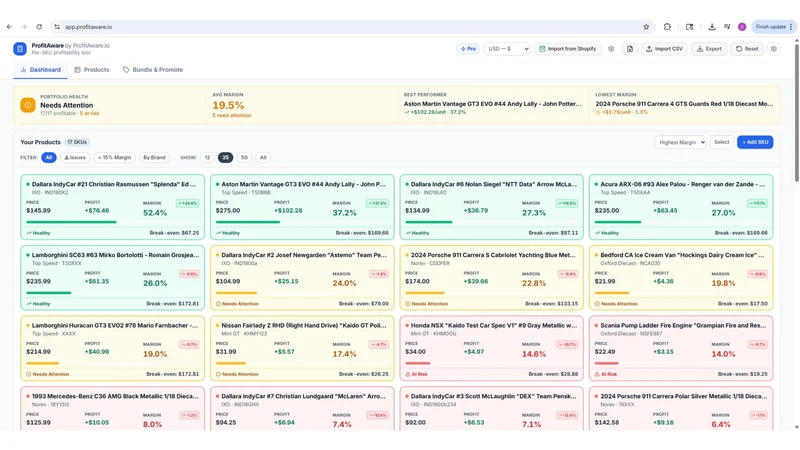
Task: Open the purple browser profile avatar
Action: tap(742, 27)
